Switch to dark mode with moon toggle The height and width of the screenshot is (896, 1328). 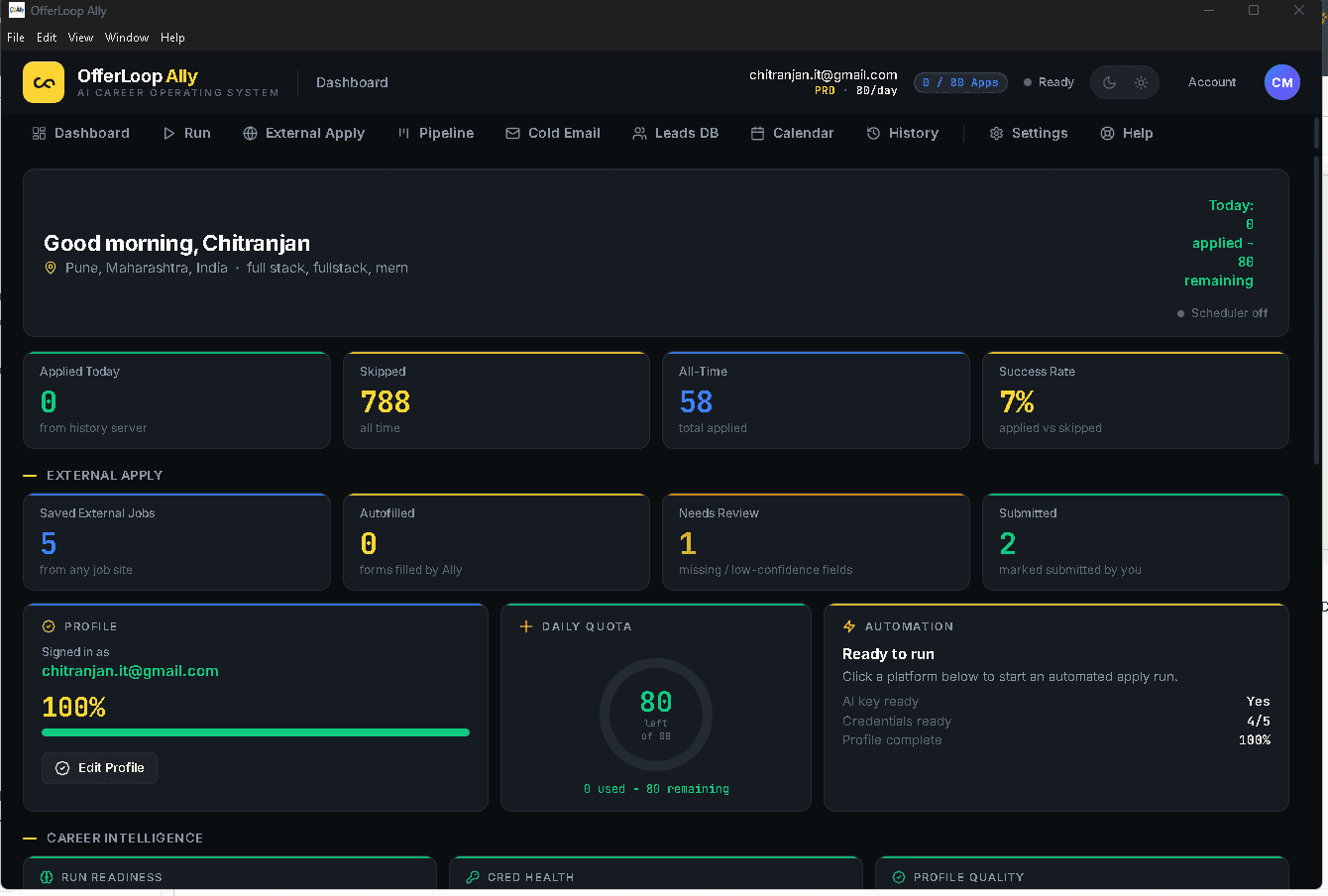[1109, 82]
